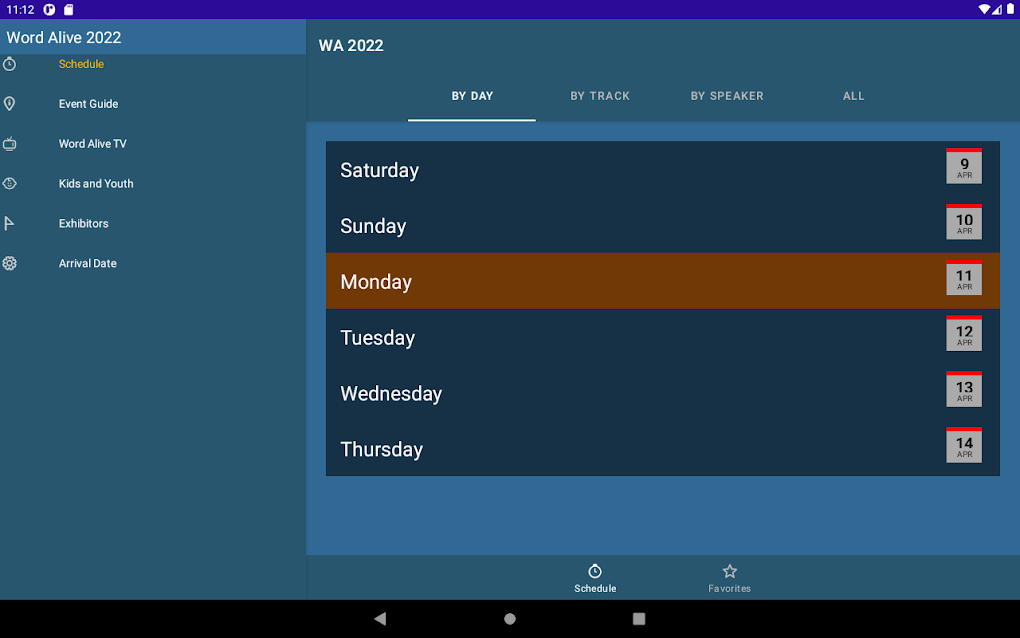Click the Schedule stopwatch icon in sidebar
This screenshot has width=1020, height=638.
10,64
